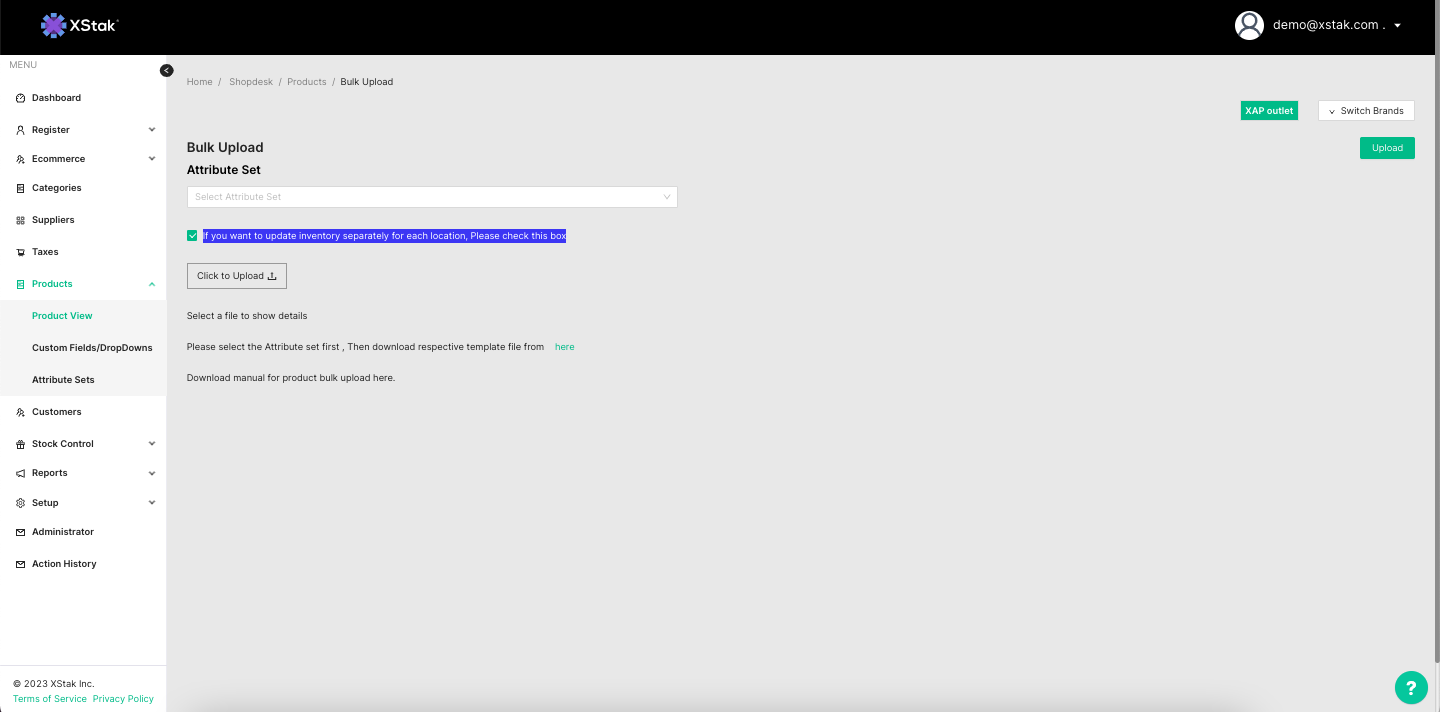Click the user avatar icon
This screenshot has width=1440, height=712.
(1249, 26)
